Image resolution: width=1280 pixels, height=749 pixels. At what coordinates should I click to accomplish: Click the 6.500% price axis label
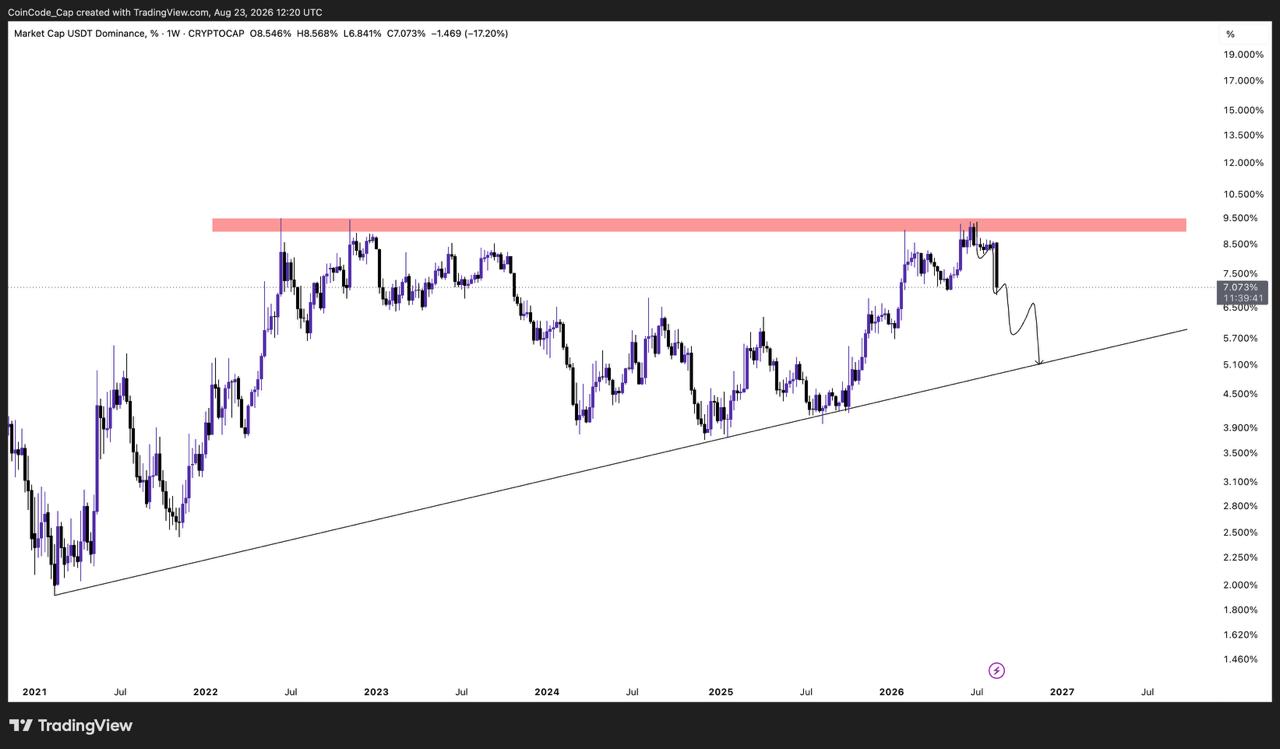1243,308
